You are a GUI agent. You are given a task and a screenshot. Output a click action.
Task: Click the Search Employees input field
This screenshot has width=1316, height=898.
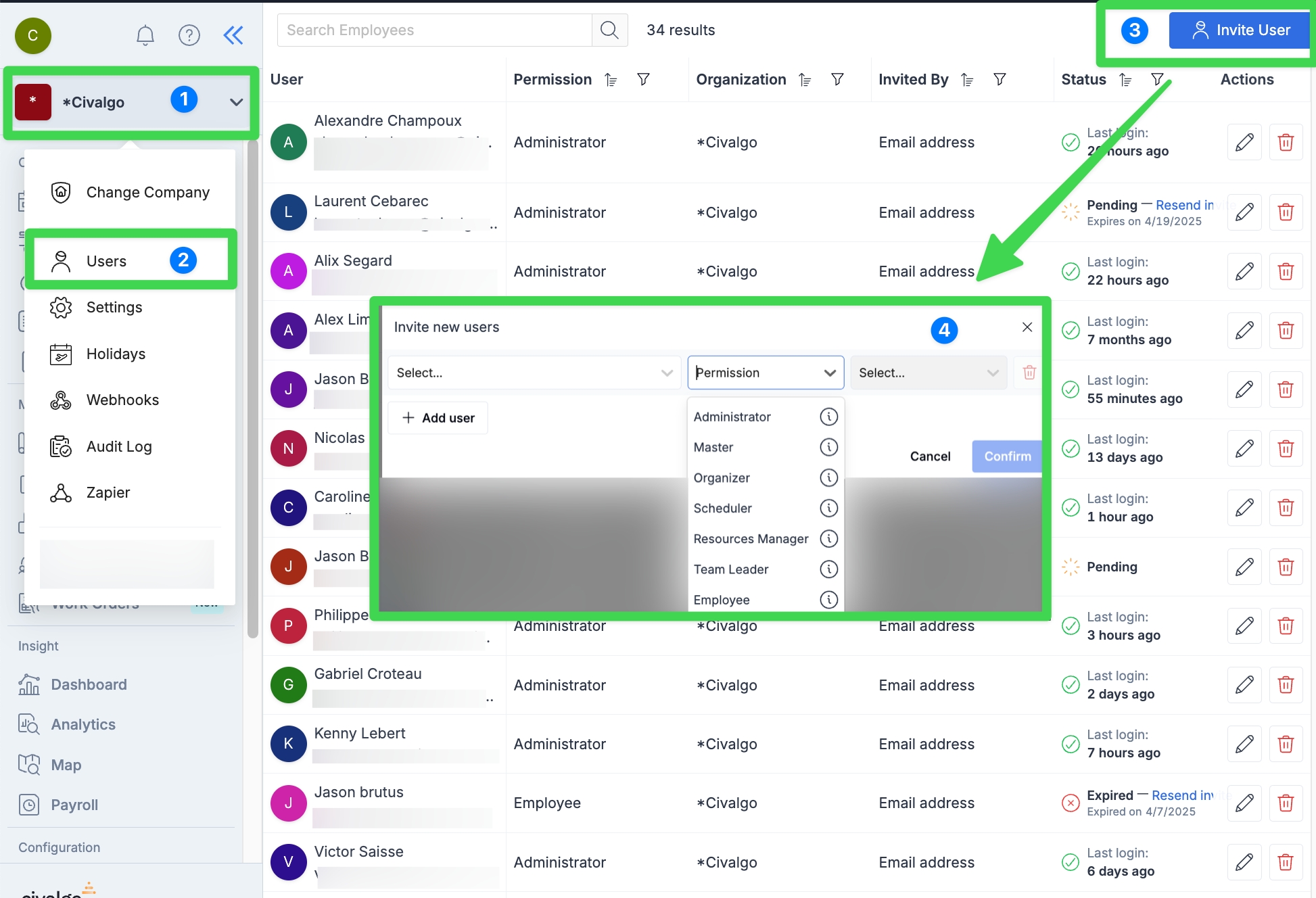[434, 30]
